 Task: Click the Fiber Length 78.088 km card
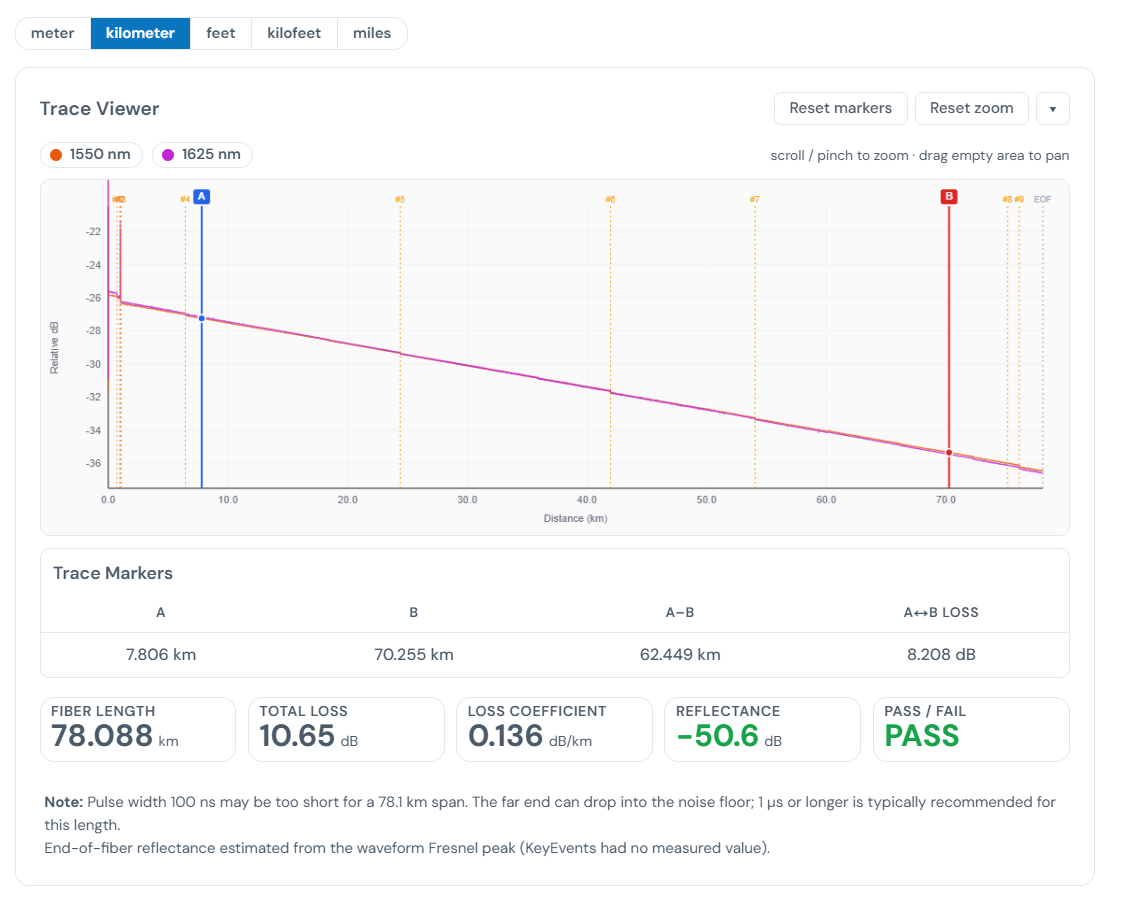(x=138, y=729)
